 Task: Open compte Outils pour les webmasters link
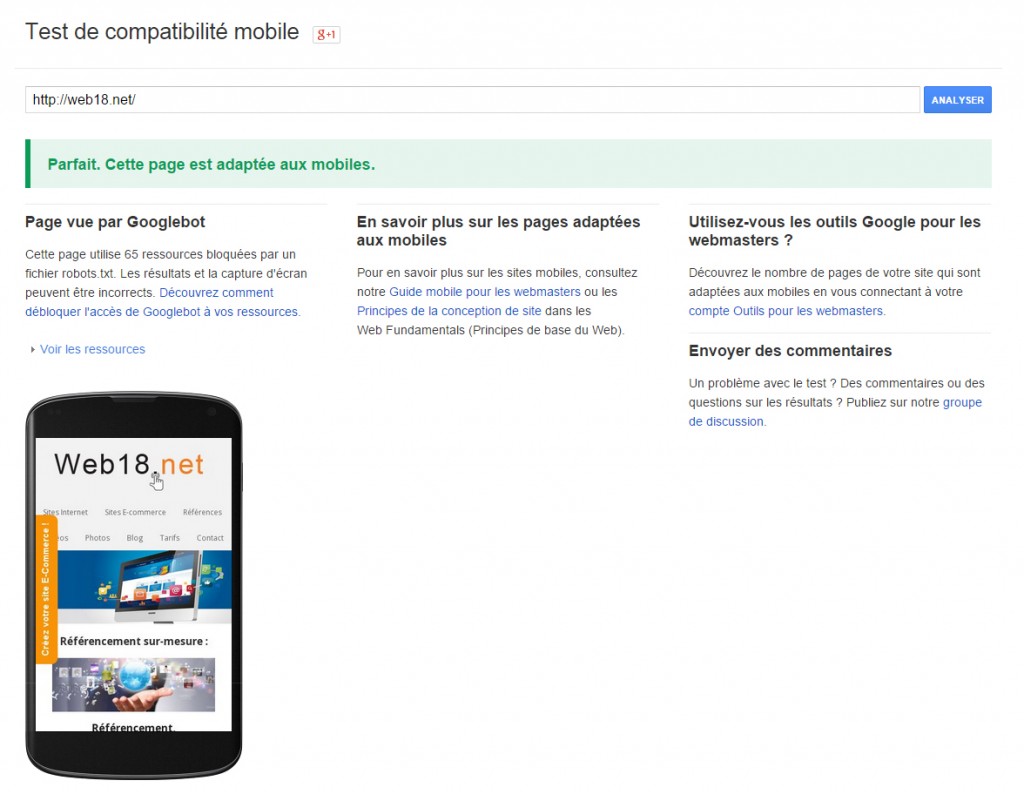(x=786, y=311)
